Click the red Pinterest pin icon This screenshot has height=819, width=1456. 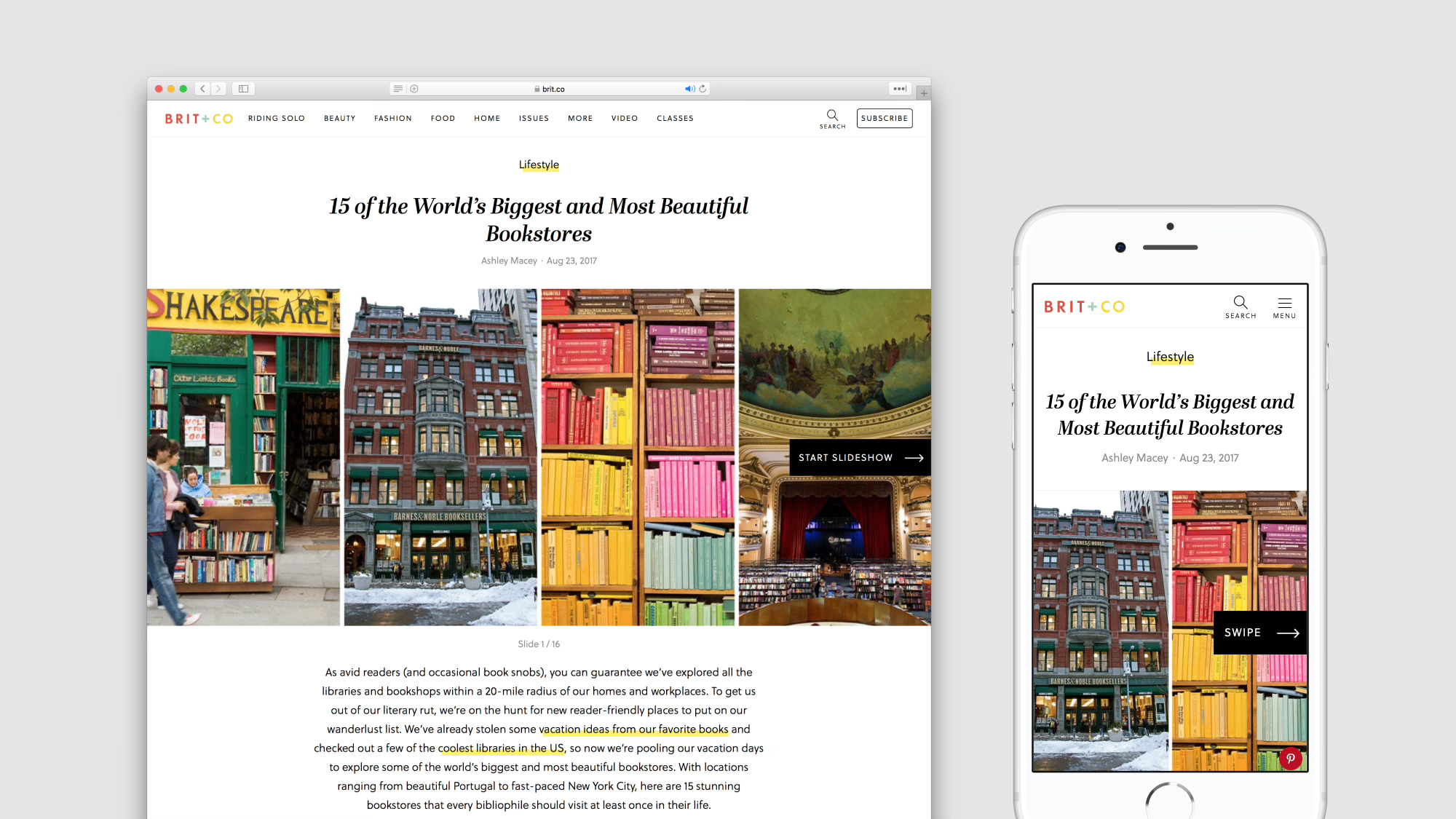[1290, 758]
